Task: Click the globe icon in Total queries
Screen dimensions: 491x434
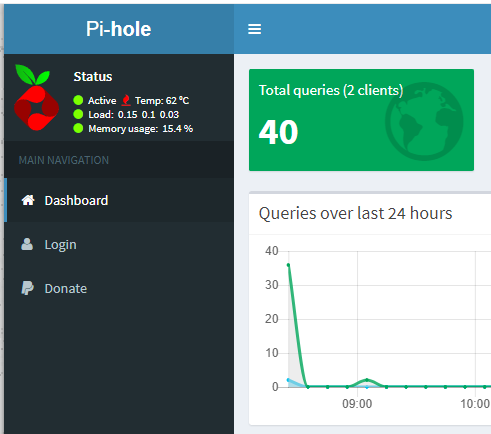Action: [x=424, y=121]
